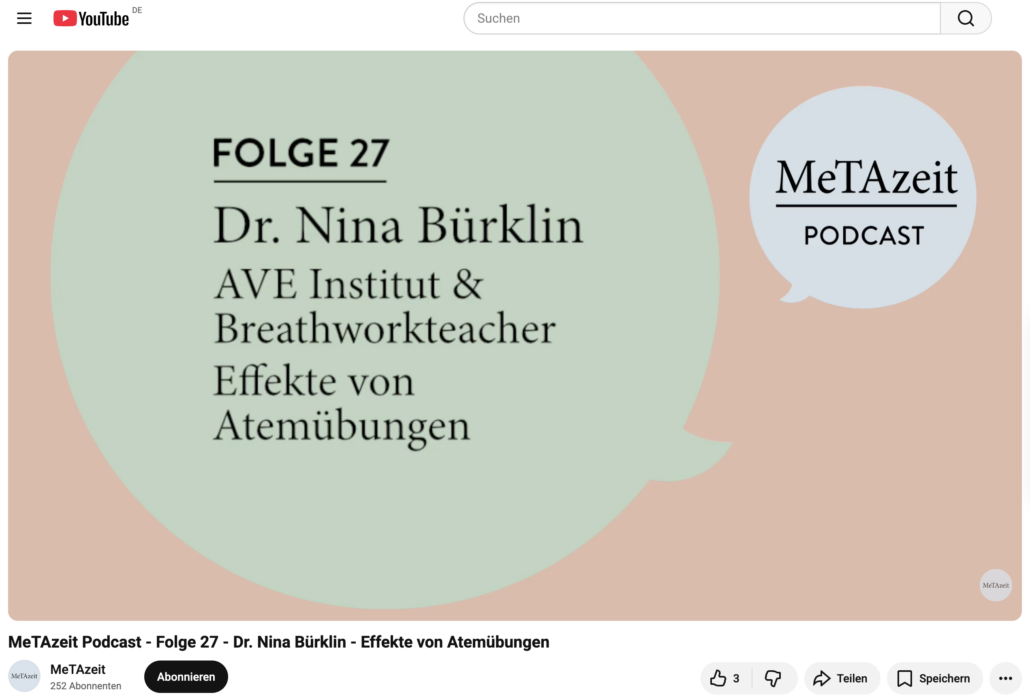Open the MeTAzeit channel avatar
Image resolution: width=1030 pixels, height=699 pixels.
pyautogui.click(x=24, y=676)
